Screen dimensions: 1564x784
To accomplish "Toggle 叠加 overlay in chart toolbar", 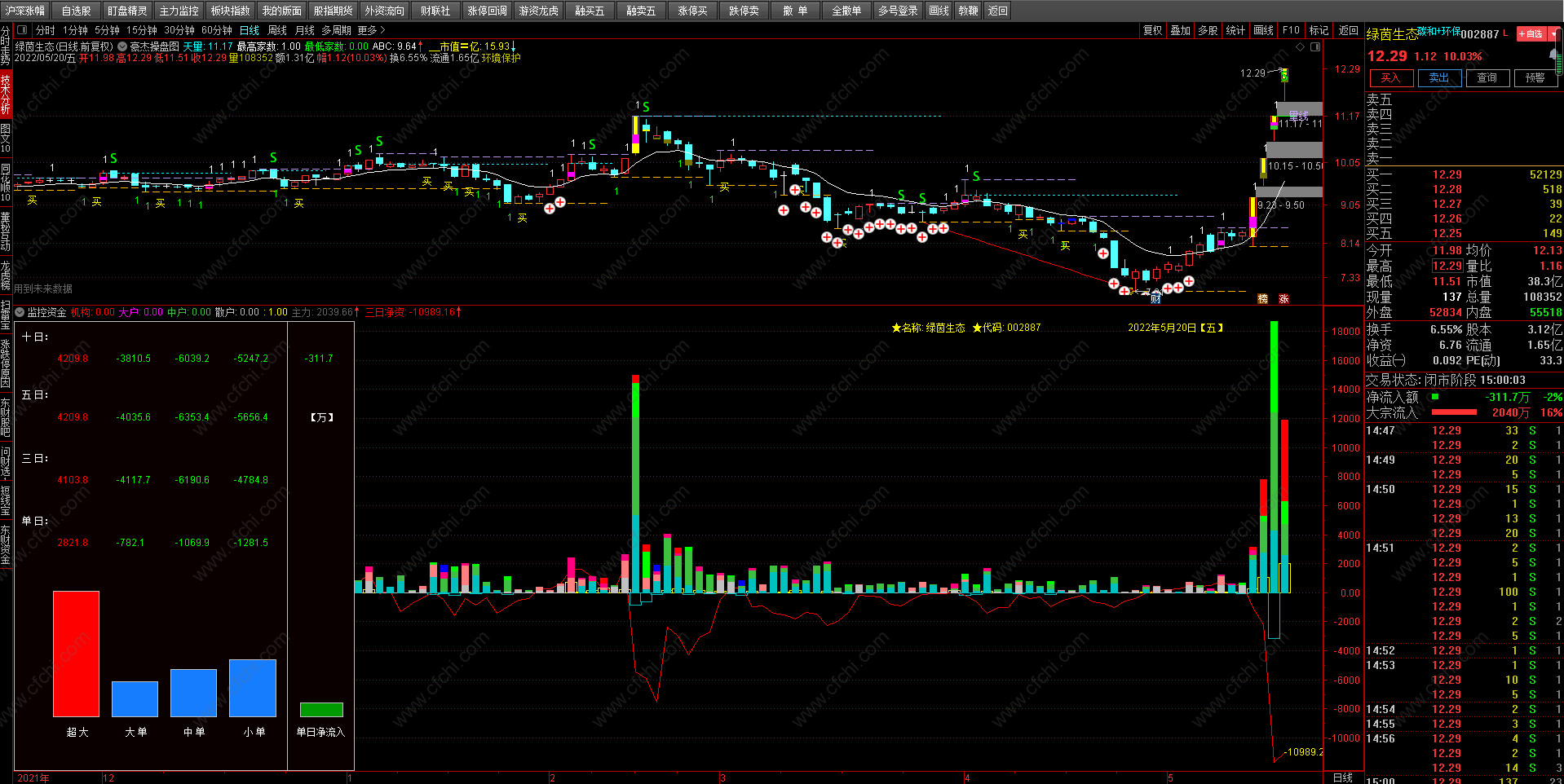I will [1180, 30].
